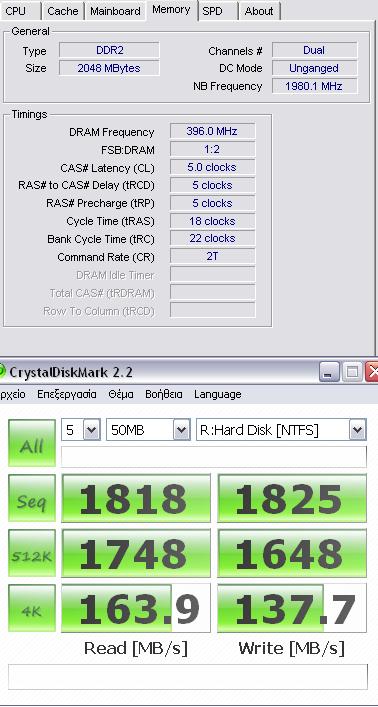
Task: Start the Seq benchmark test
Action: click(32, 498)
